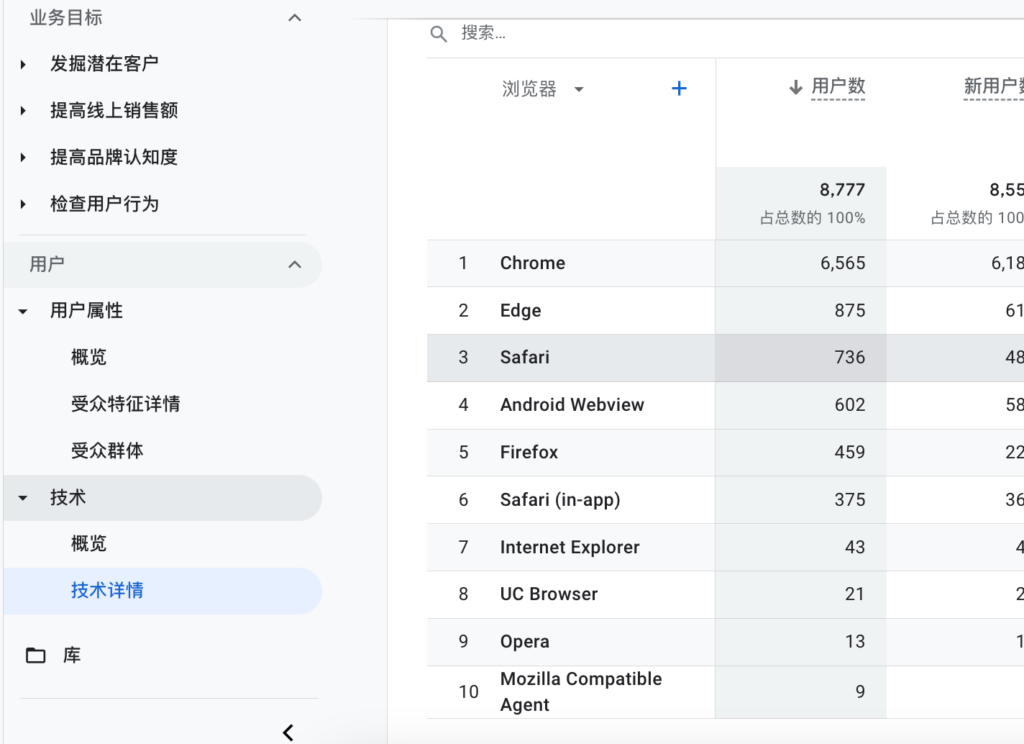1024x744 pixels.
Task: Click the Safari row name
Action: [x=524, y=357]
